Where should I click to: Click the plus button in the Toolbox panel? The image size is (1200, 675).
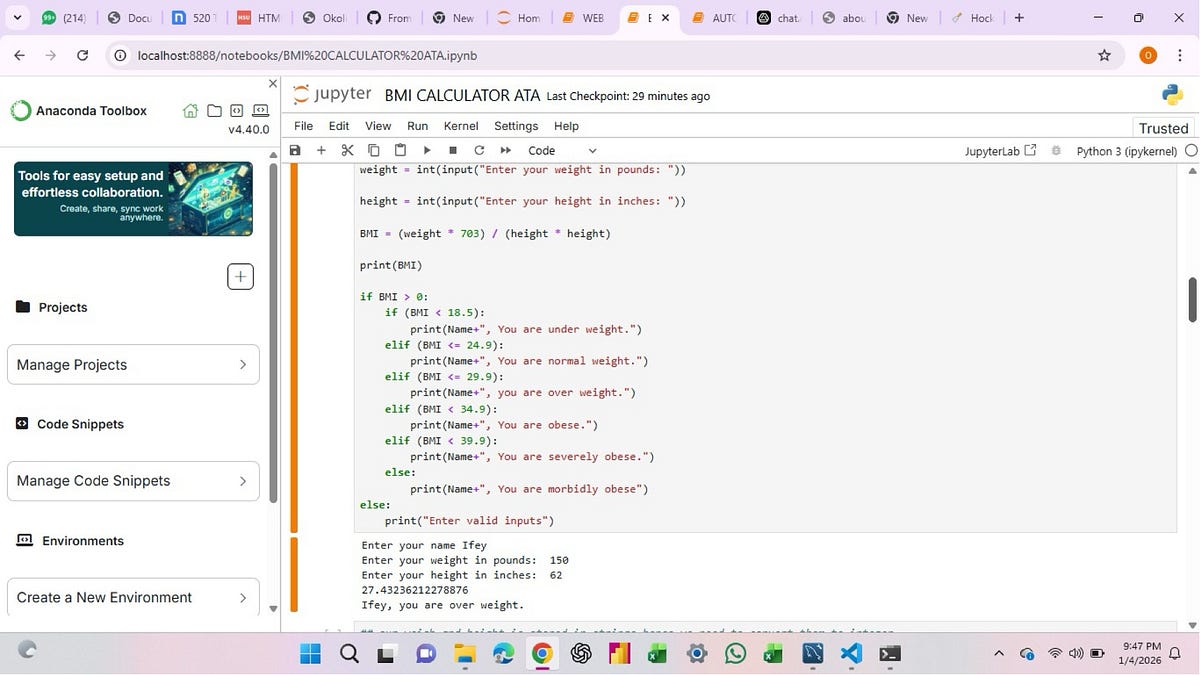[x=240, y=276]
